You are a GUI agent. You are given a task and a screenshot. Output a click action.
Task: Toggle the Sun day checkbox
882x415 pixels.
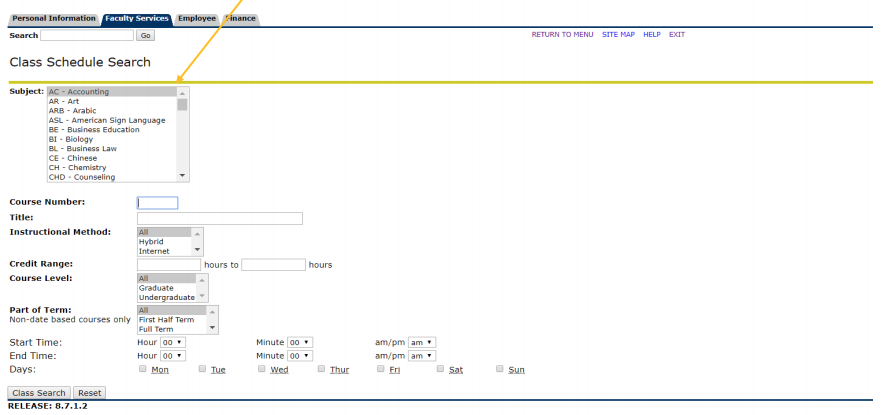[500, 369]
